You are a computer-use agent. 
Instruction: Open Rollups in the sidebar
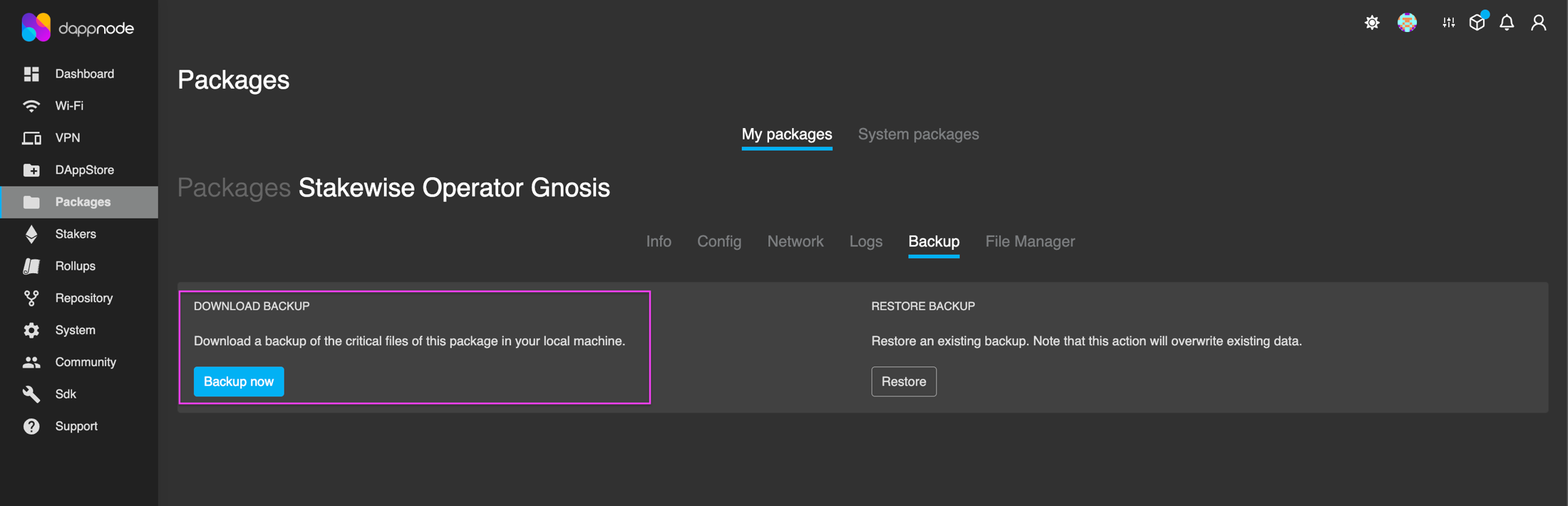pos(75,266)
